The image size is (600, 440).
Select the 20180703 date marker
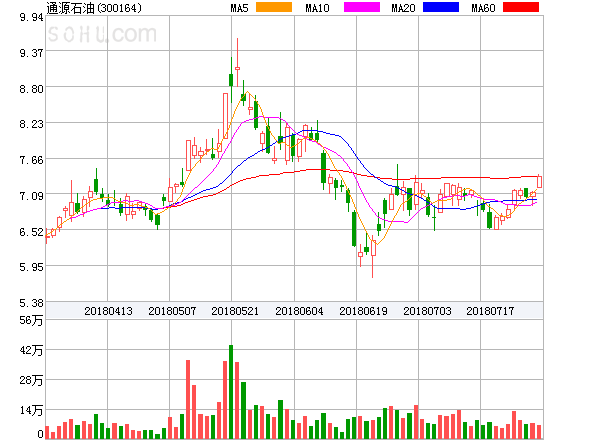[x=427, y=311]
